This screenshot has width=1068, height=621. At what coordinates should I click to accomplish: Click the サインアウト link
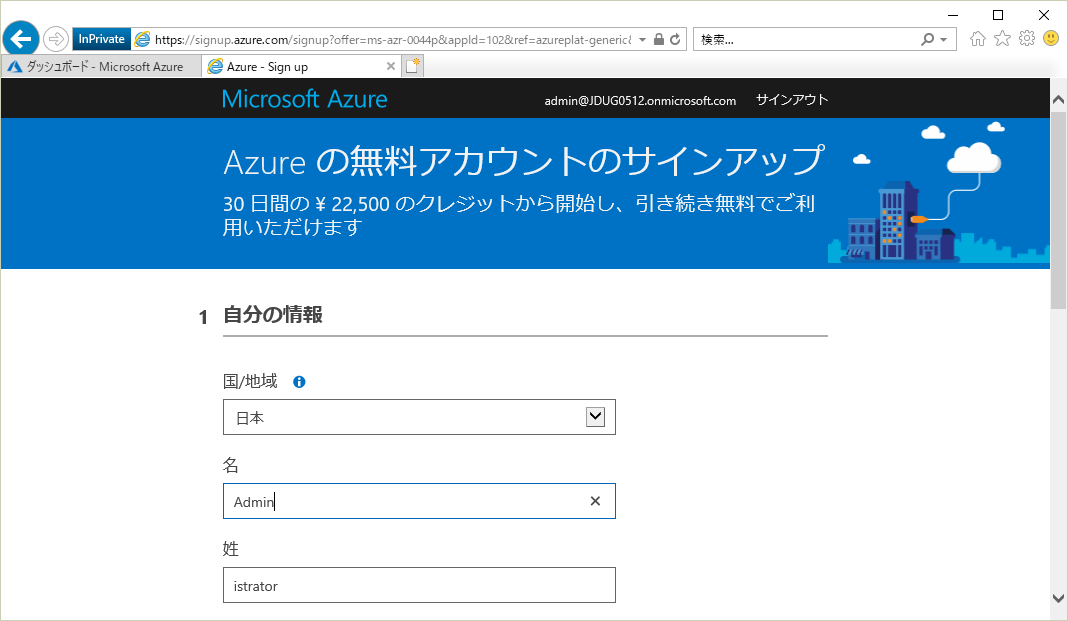[791, 100]
